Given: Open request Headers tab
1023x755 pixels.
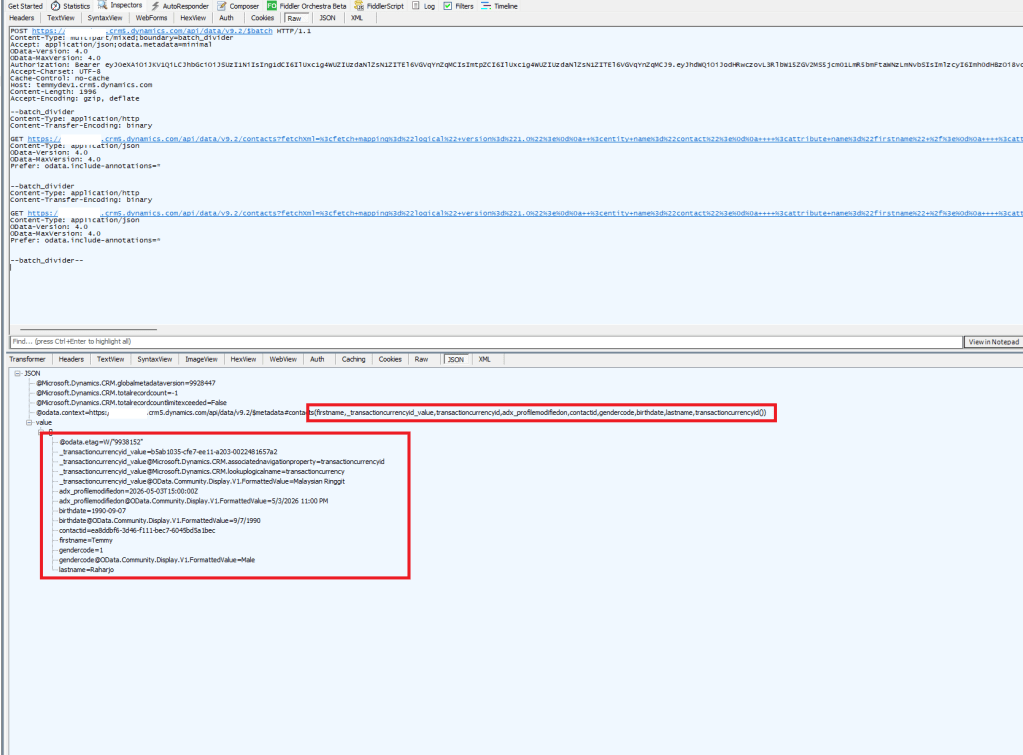Looking at the screenshot, I should tap(22, 18).
